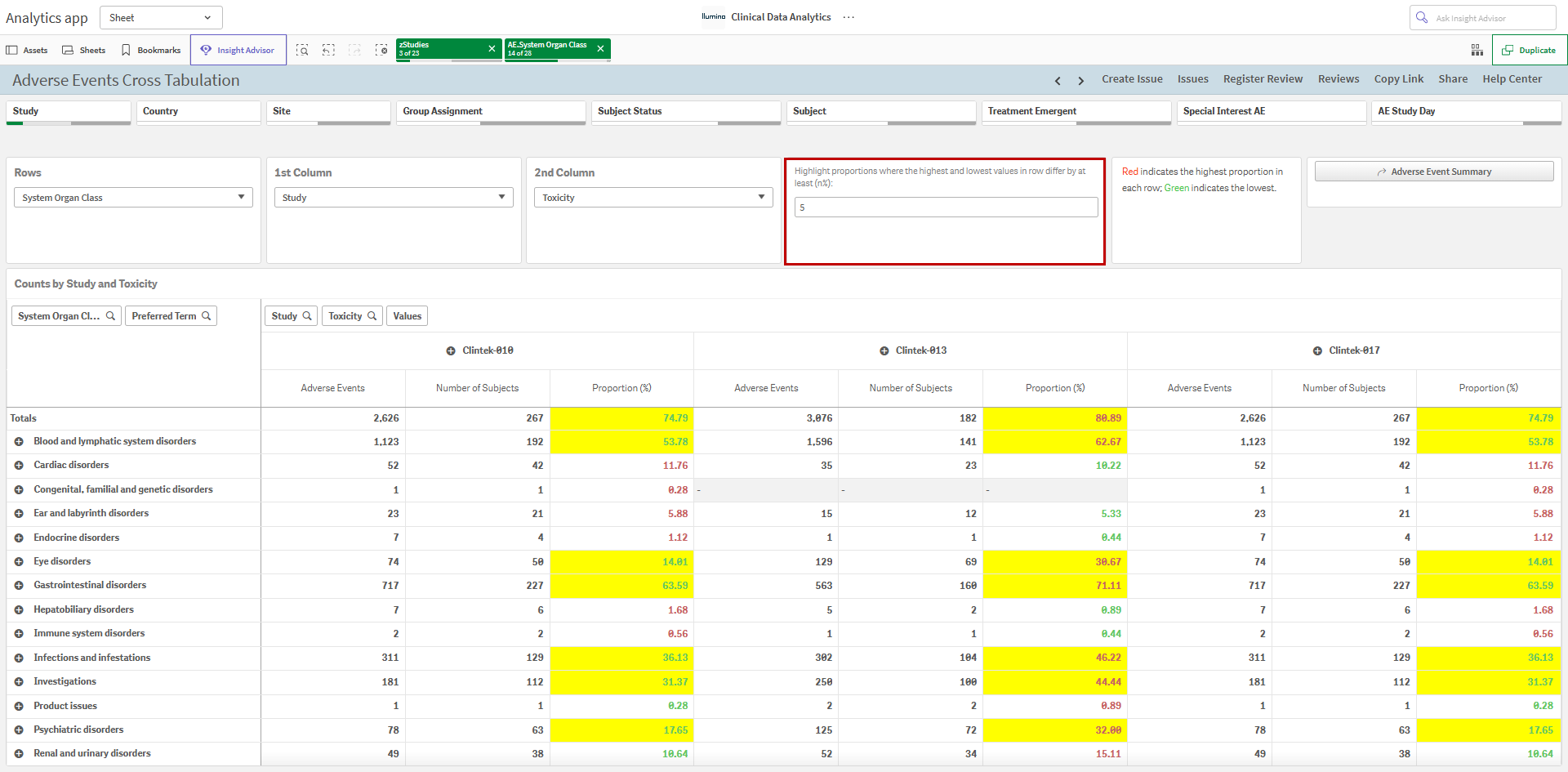This screenshot has height=772, width=1568.
Task: Clear all selections icon
Action: (381, 50)
